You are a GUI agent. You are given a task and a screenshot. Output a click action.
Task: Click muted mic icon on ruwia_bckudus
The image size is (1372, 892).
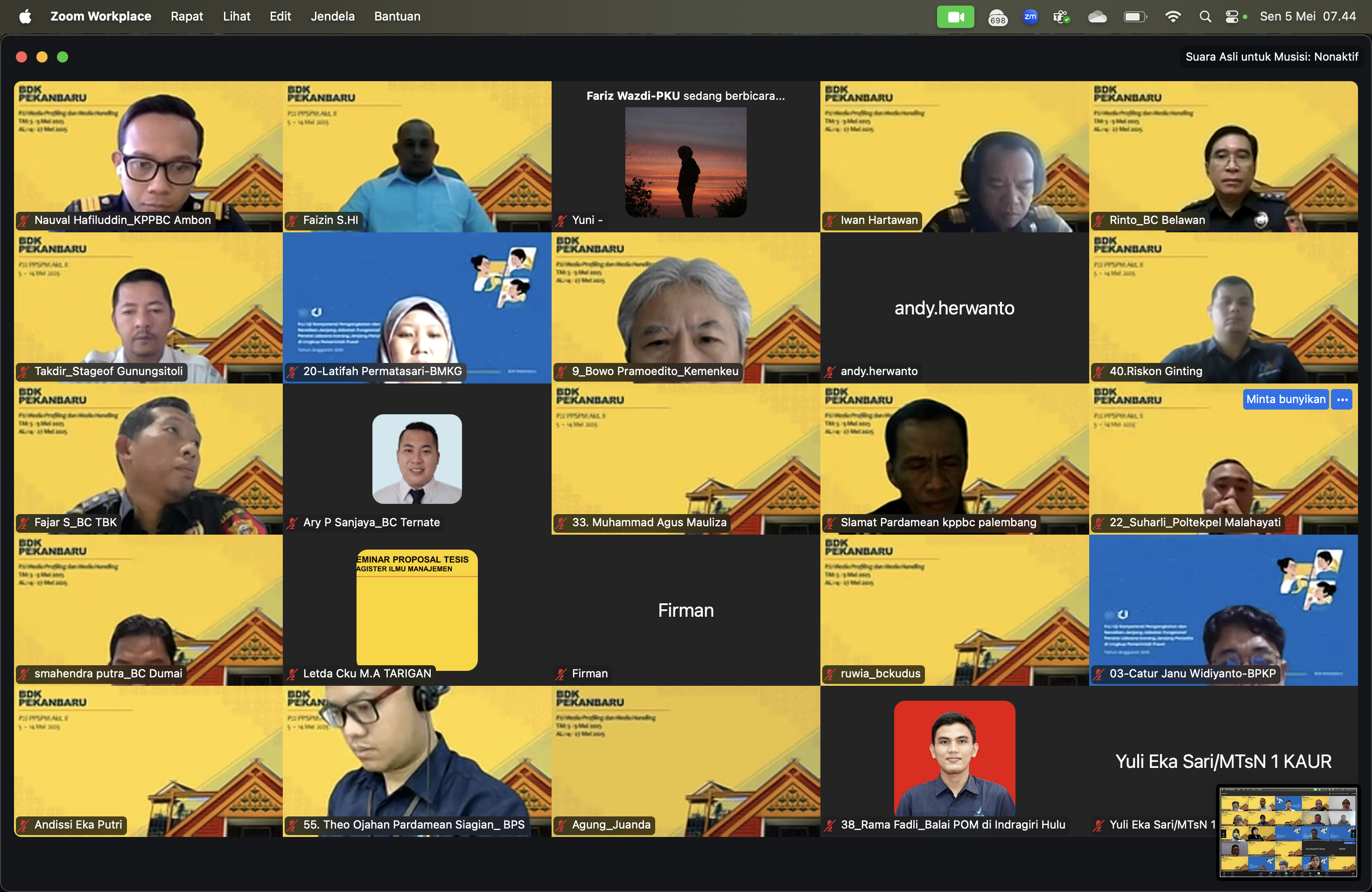830,674
